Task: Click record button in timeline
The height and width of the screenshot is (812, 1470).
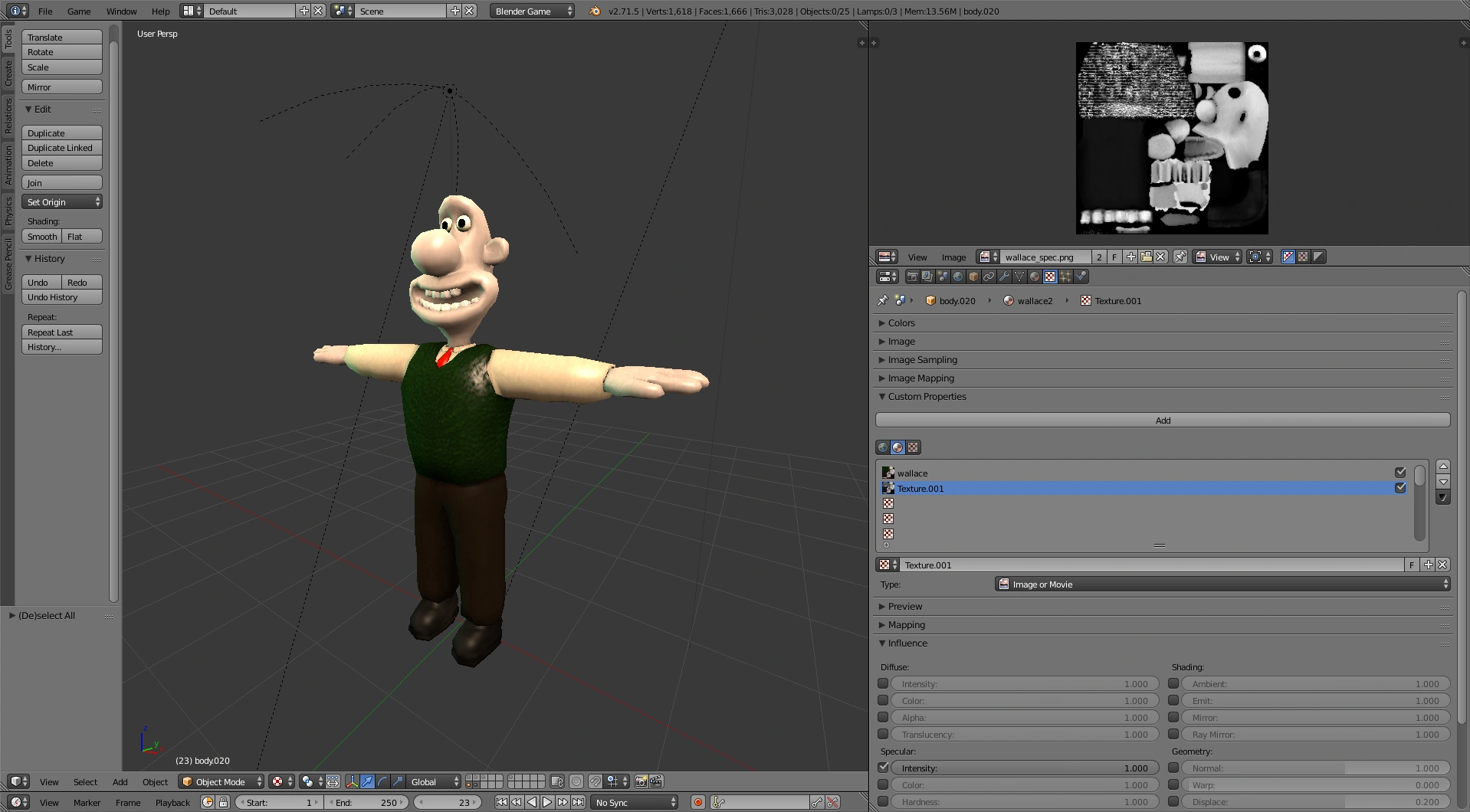Action: (x=697, y=802)
